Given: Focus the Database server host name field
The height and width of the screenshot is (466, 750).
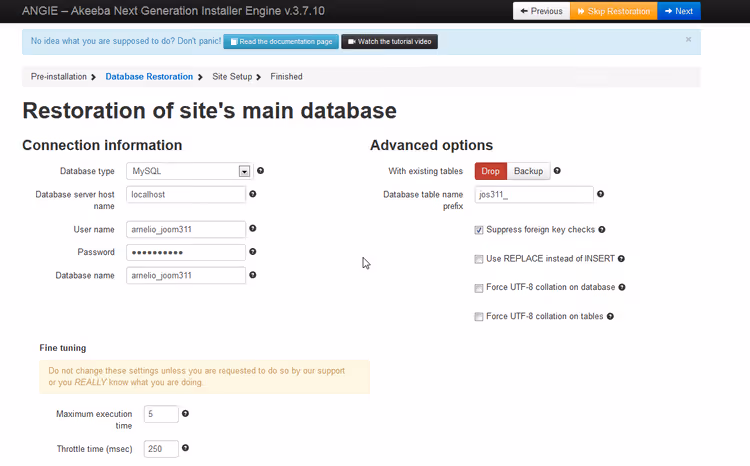Looking at the screenshot, I should [186, 194].
